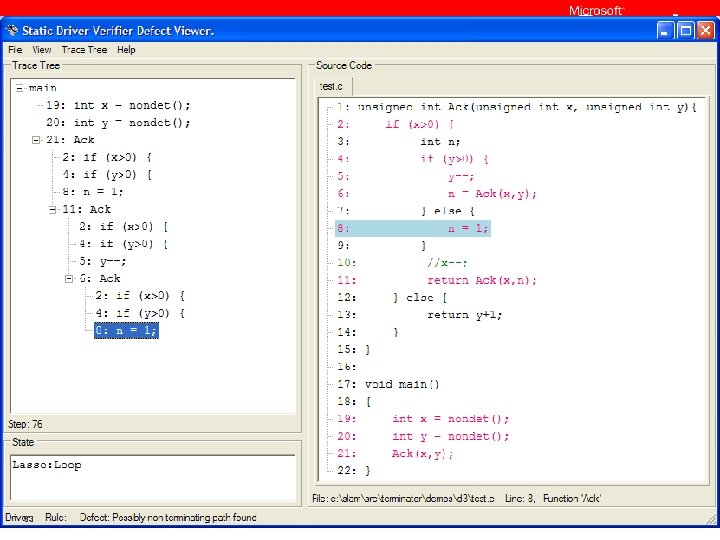The width and height of the screenshot is (720, 540).
Task: Select trace row 5: y--;
Action: click(x=102, y=261)
